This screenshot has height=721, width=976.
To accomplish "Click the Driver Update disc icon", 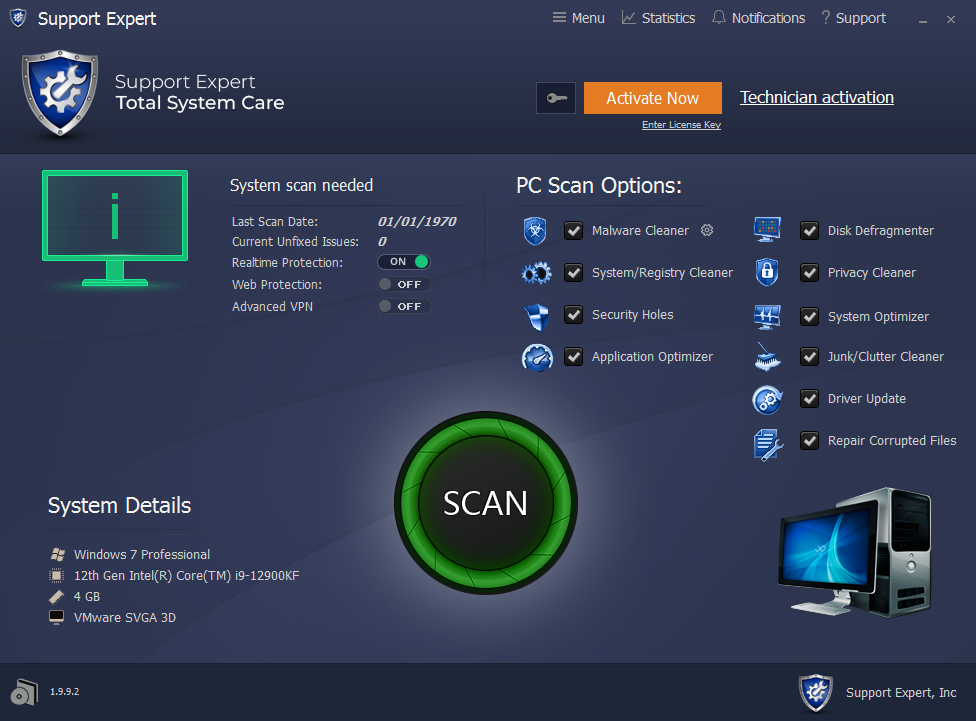I will coord(767,399).
